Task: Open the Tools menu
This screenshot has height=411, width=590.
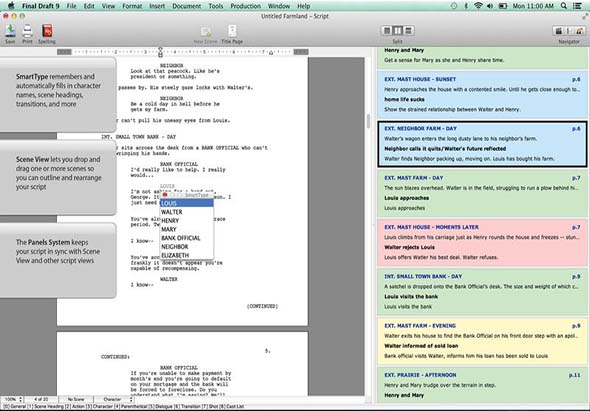Action: (x=216, y=6)
